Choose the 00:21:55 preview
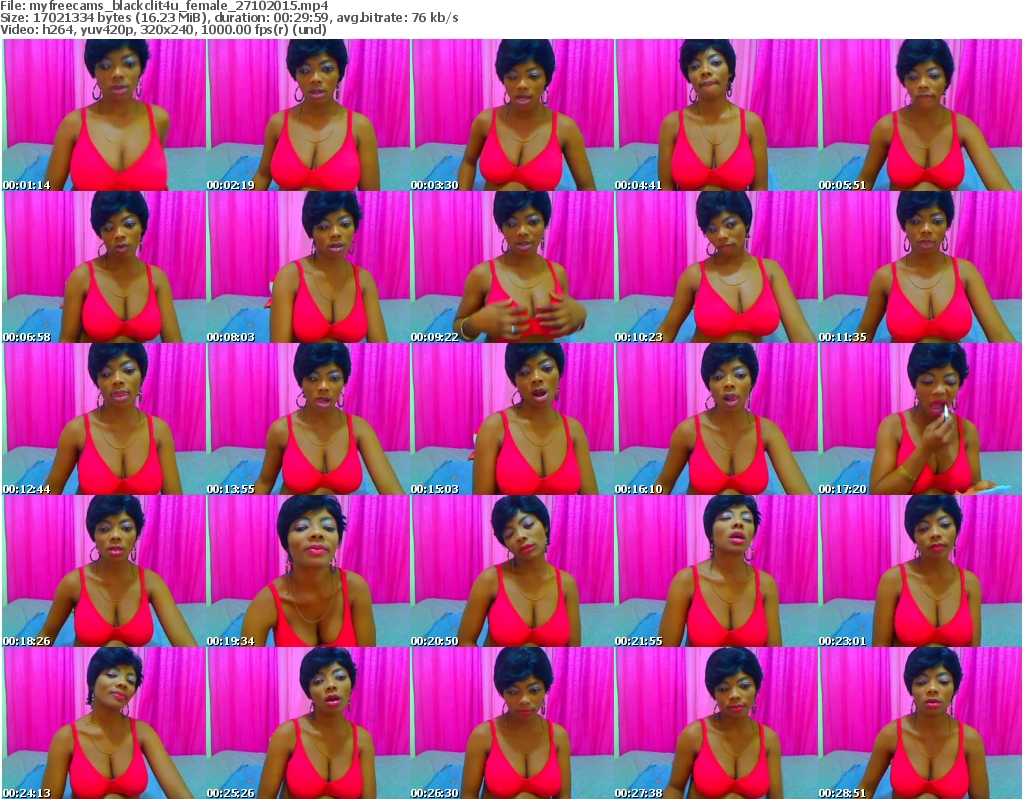Image resolution: width=1024 pixels, height=799 pixels. click(716, 571)
